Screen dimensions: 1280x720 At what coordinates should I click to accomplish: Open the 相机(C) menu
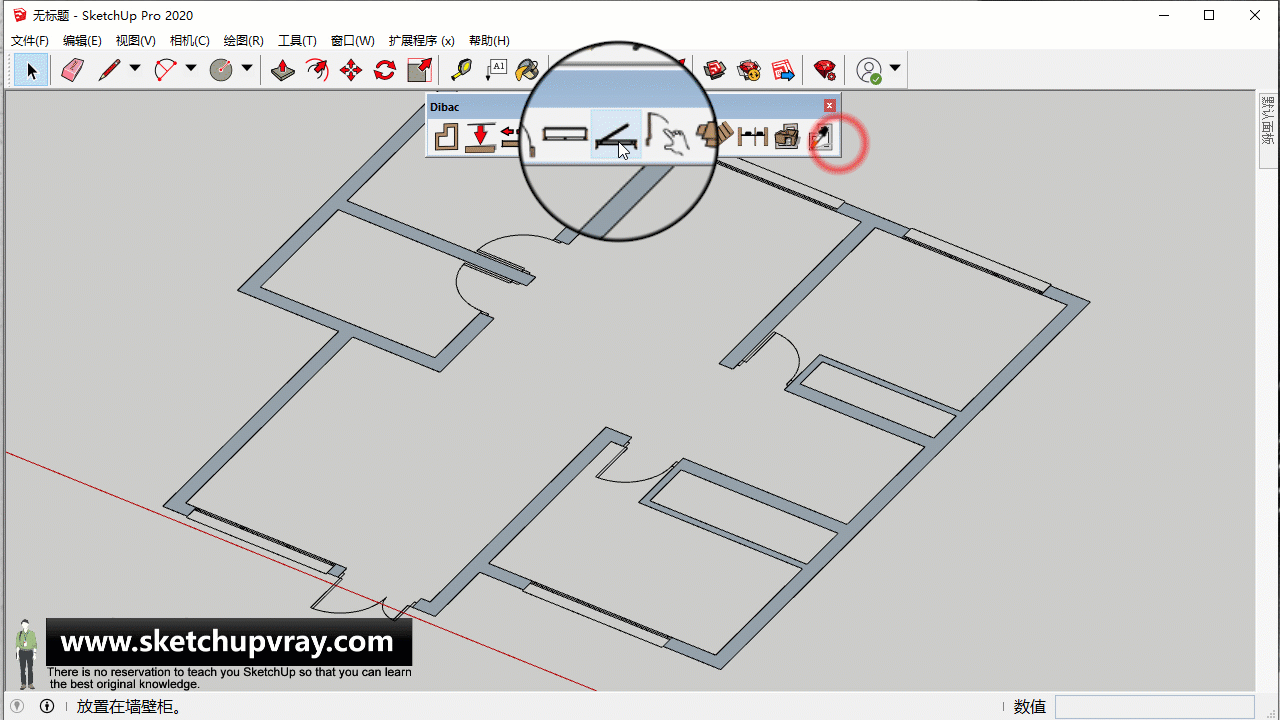(189, 41)
